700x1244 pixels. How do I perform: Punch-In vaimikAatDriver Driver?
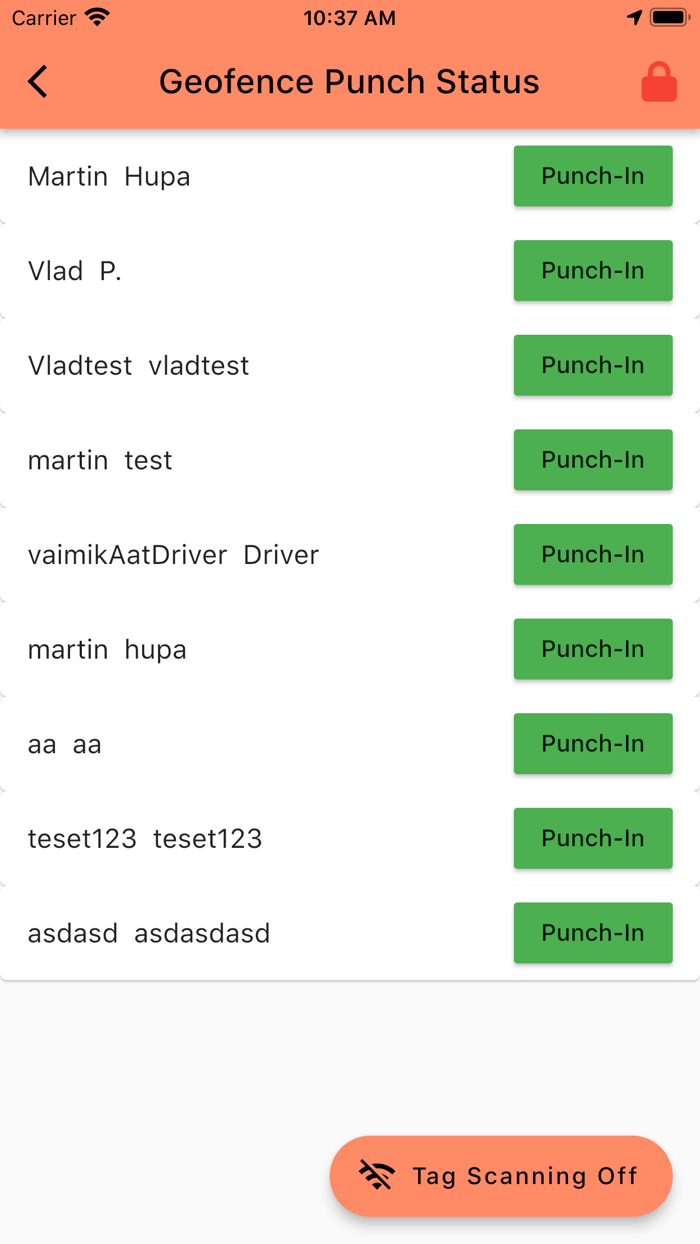pyautogui.click(x=592, y=554)
